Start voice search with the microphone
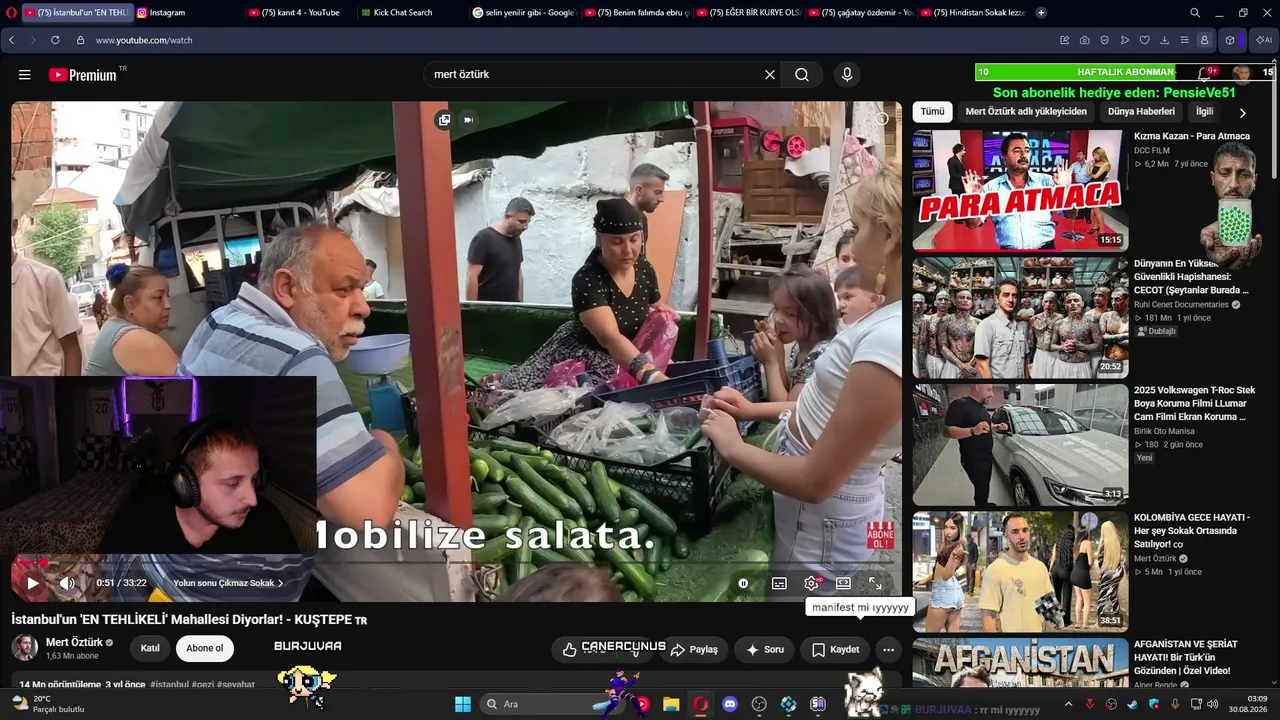The image size is (1280, 720). tap(847, 75)
